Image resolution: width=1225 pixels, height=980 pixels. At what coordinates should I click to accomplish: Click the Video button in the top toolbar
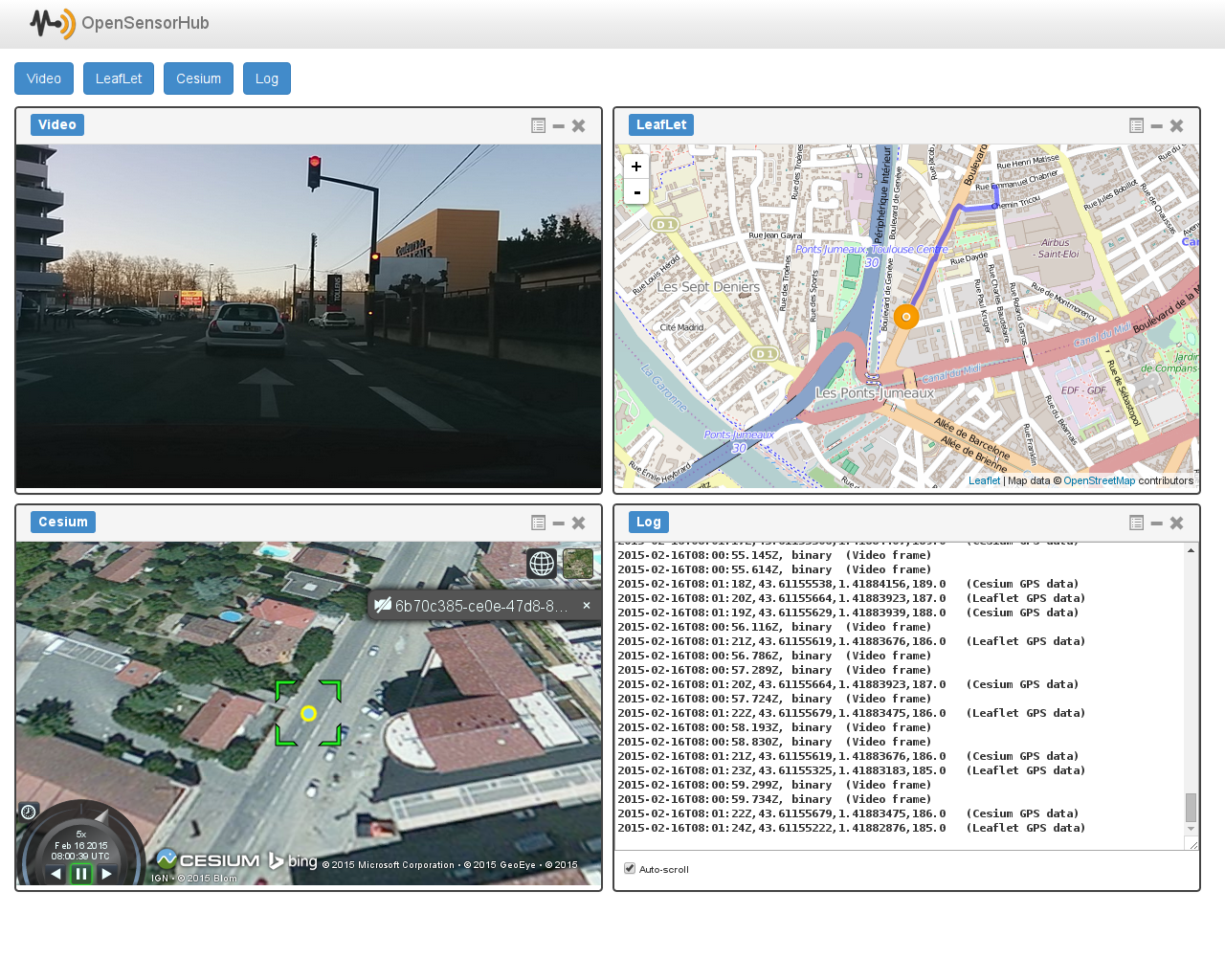click(44, 78)
